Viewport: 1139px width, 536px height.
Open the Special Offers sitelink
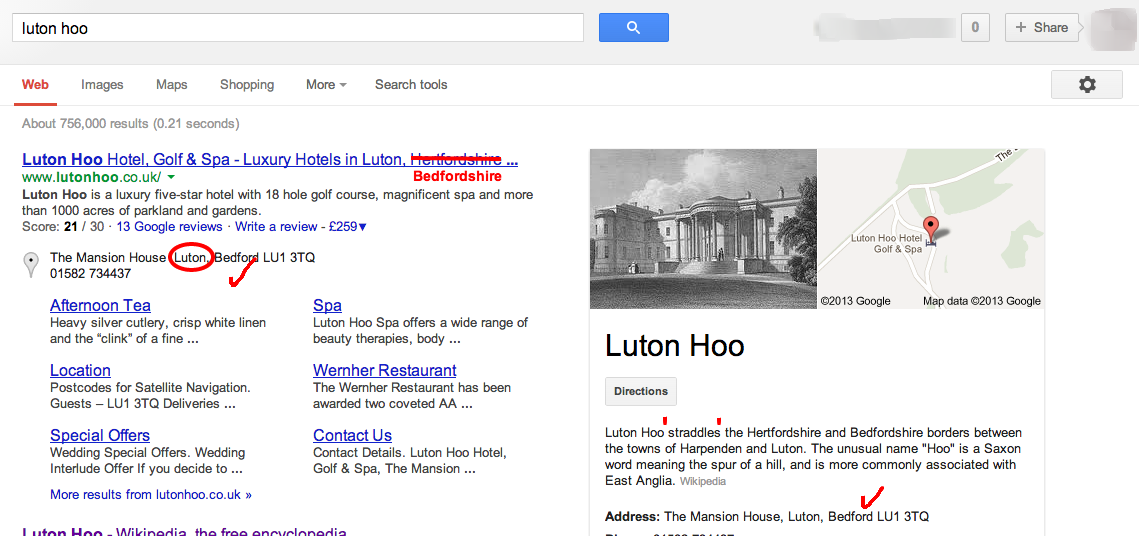pos(100,436)
